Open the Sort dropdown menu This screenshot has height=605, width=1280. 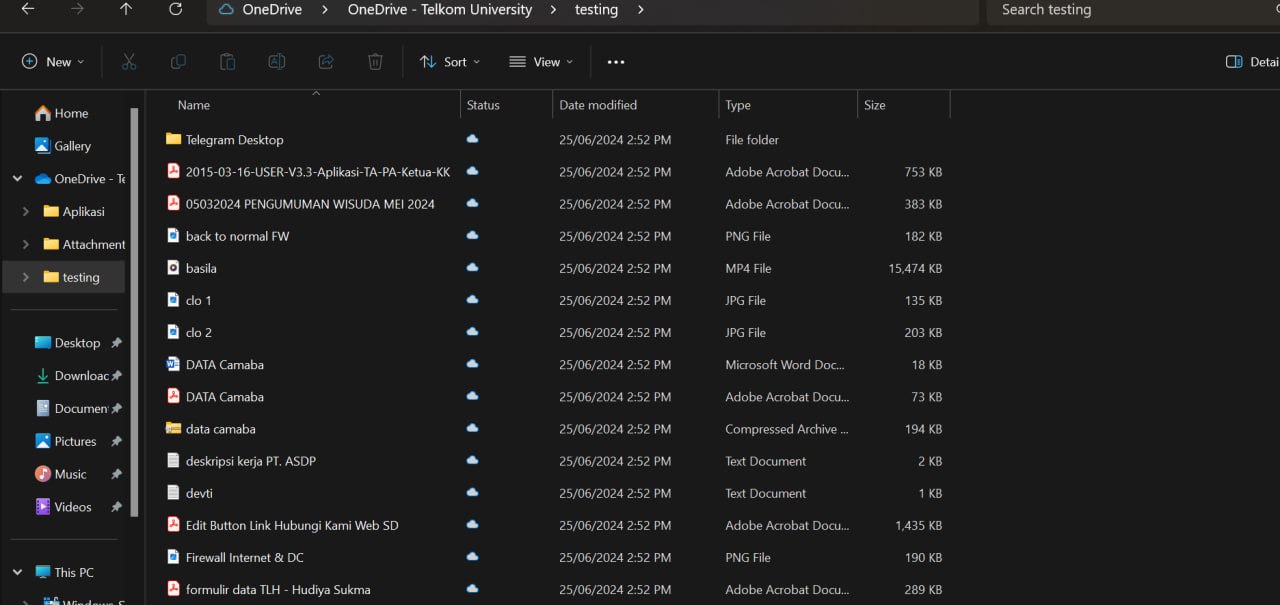pos(449,62)
